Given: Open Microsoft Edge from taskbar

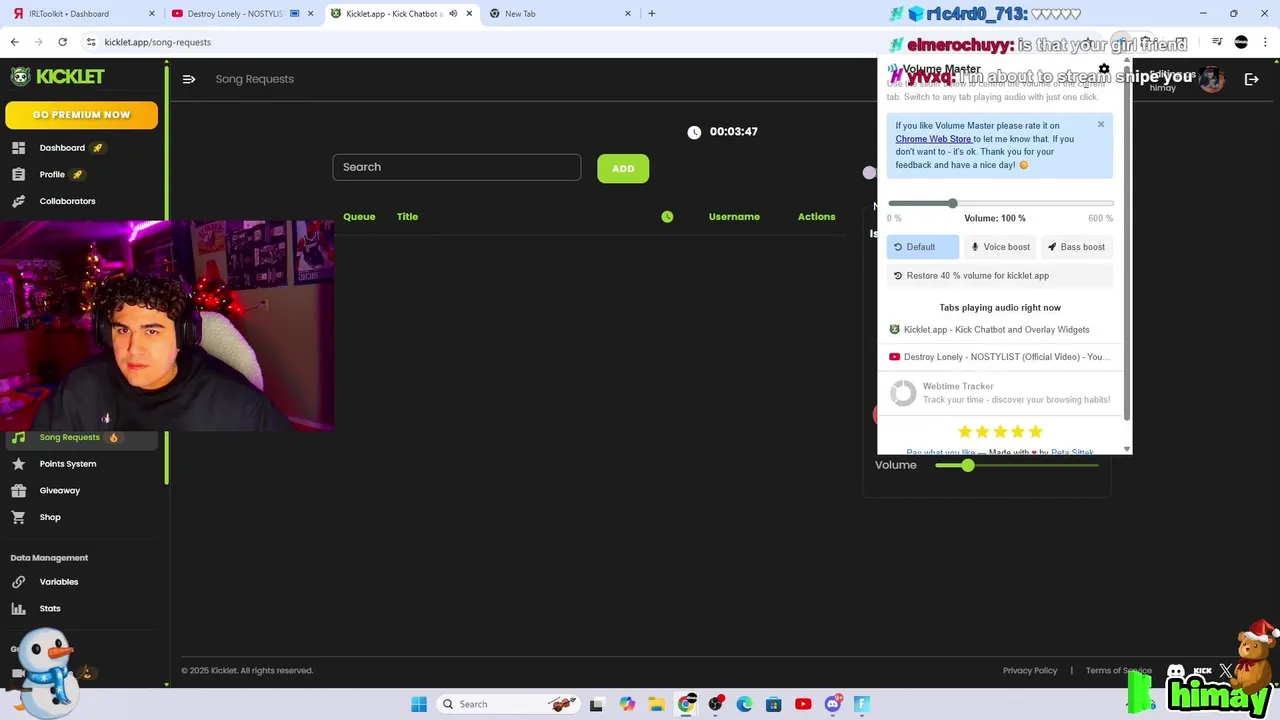Looking at the screenshot, I should pyautogui.click(x=744, y=704).
